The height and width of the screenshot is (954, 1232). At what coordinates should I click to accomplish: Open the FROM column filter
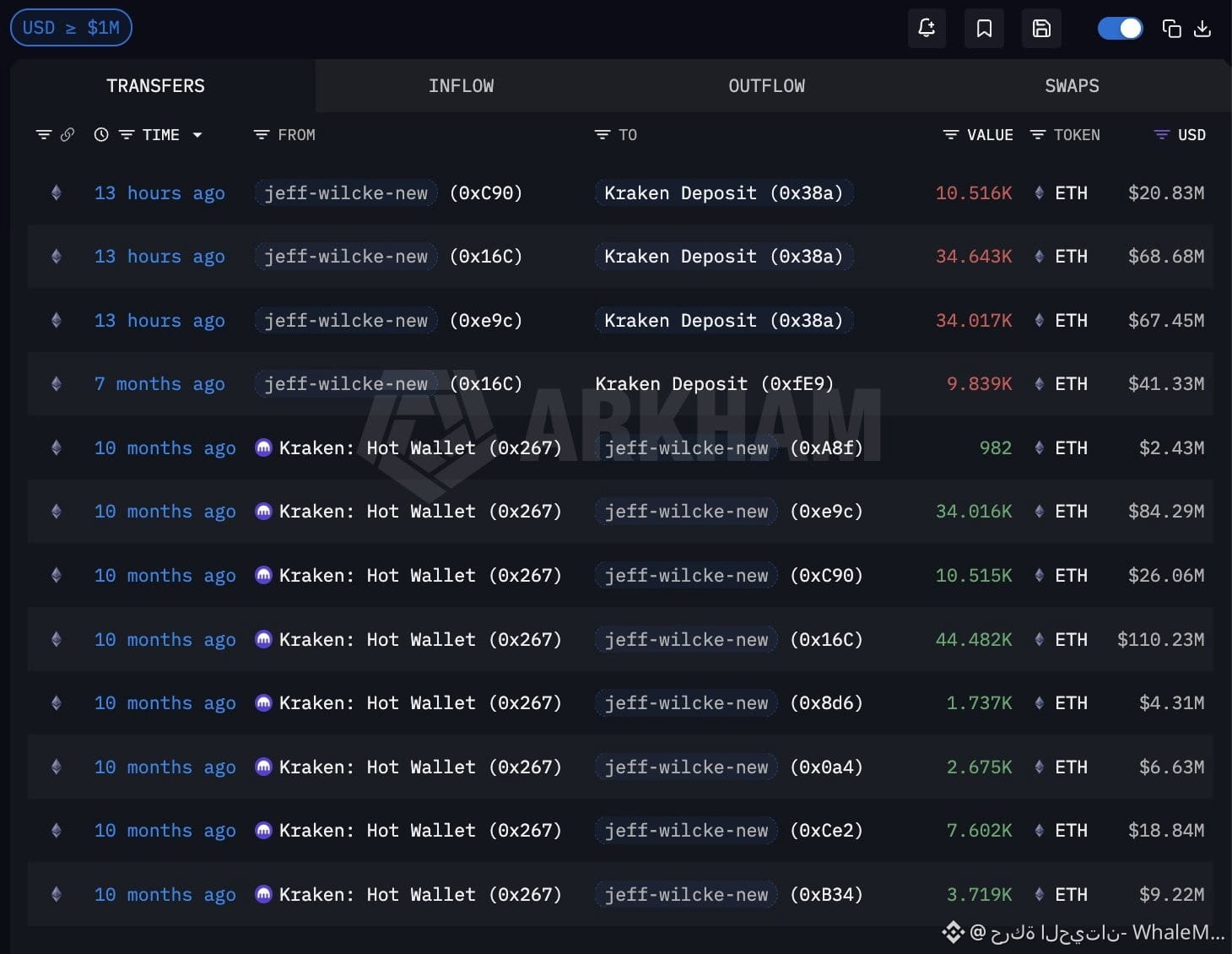pyautogui.click(x=262, y=134)
